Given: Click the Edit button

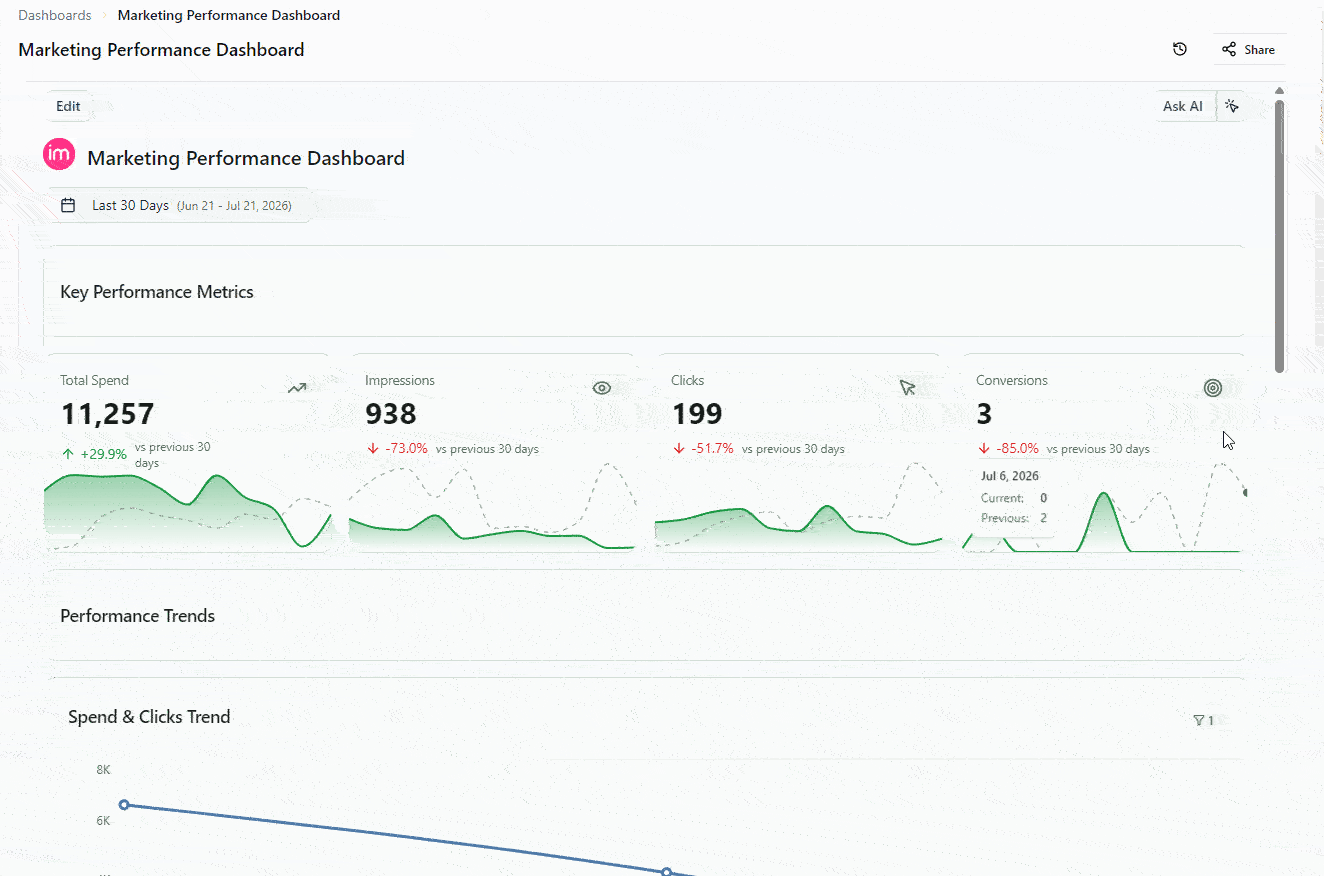Looking at the screenshot, I should click(x=68, y=106).
